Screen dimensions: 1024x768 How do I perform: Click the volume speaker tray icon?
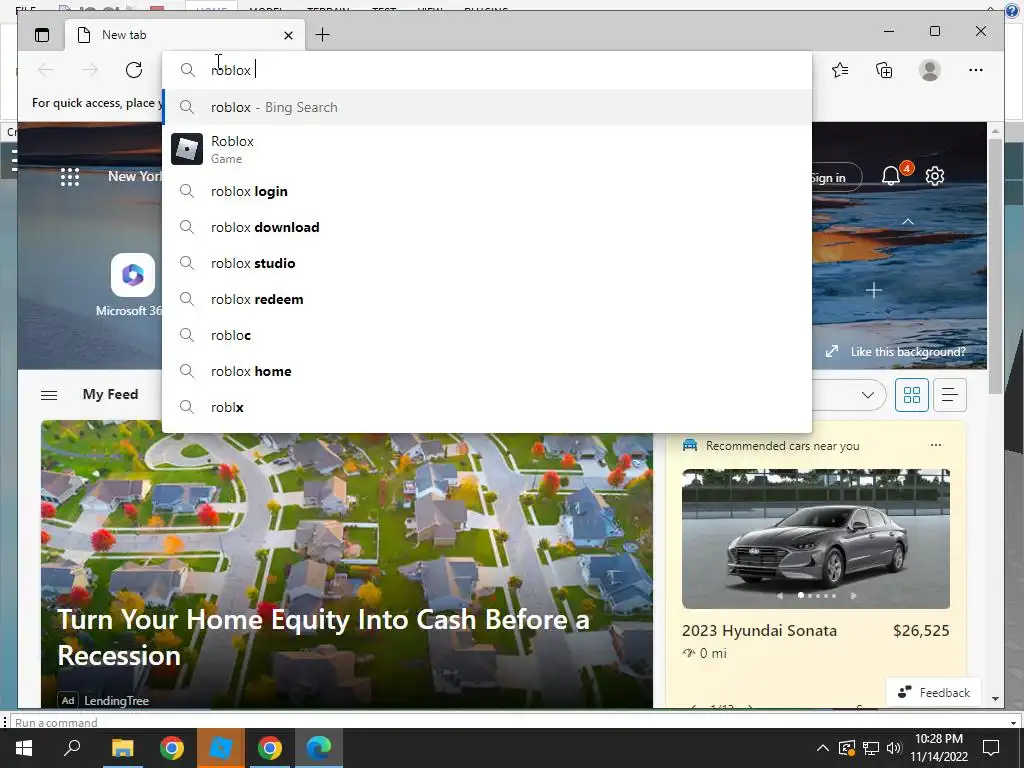pos(894,748)
